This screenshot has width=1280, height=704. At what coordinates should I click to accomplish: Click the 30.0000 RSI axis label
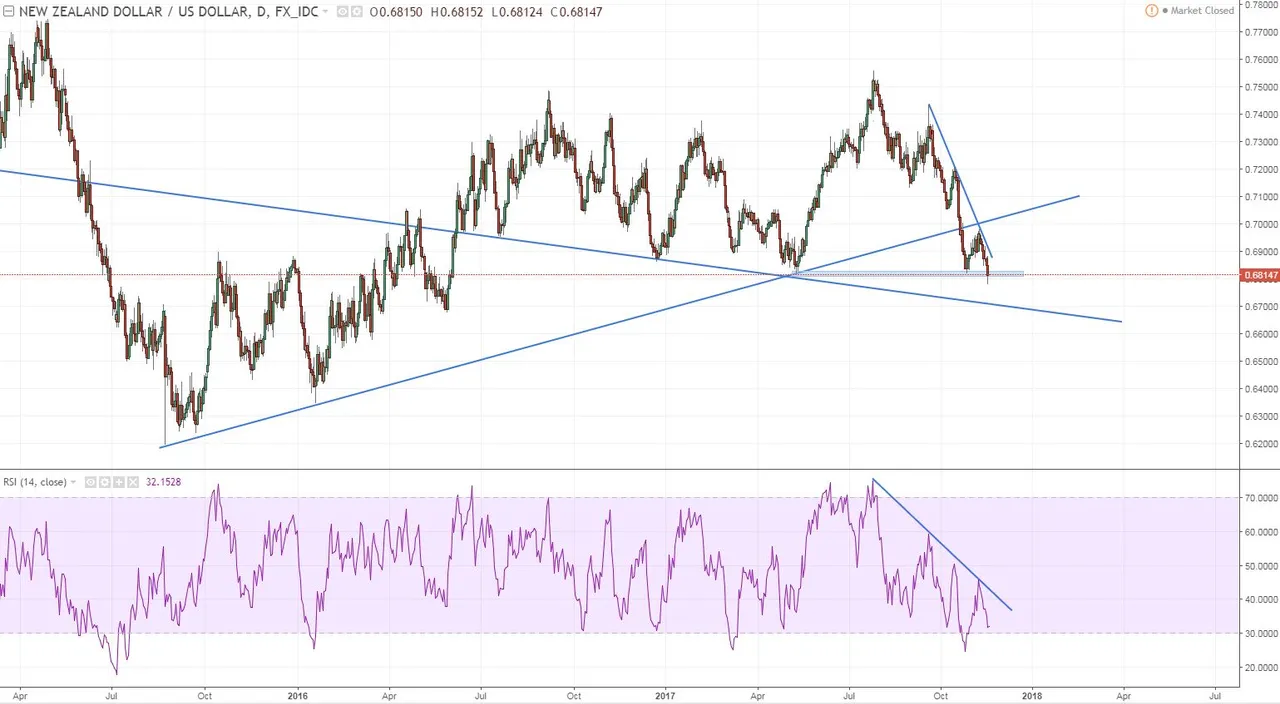pos(1260,633)
